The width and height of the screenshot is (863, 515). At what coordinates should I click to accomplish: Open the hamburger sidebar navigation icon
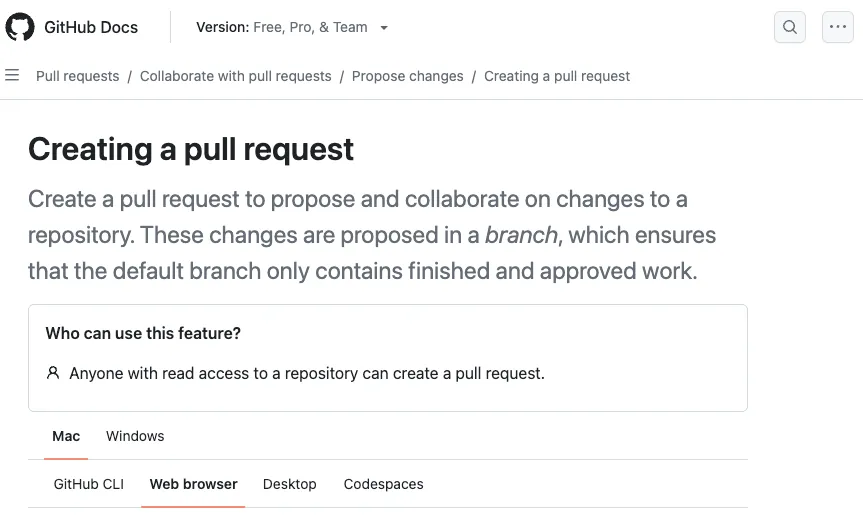tap(12, 76)
